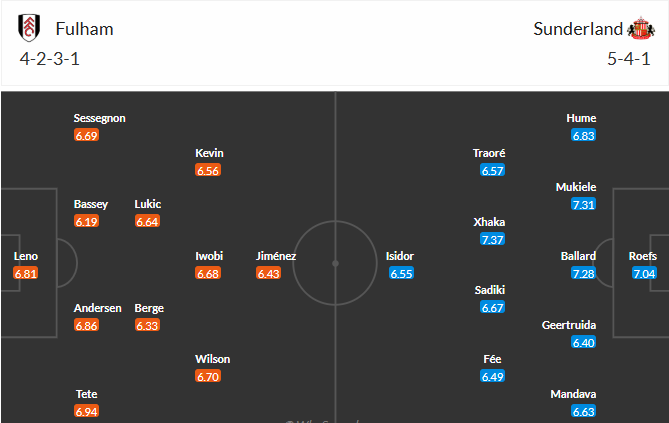Open Ballard's player details
669x423 pixels.
click(578, 256)
